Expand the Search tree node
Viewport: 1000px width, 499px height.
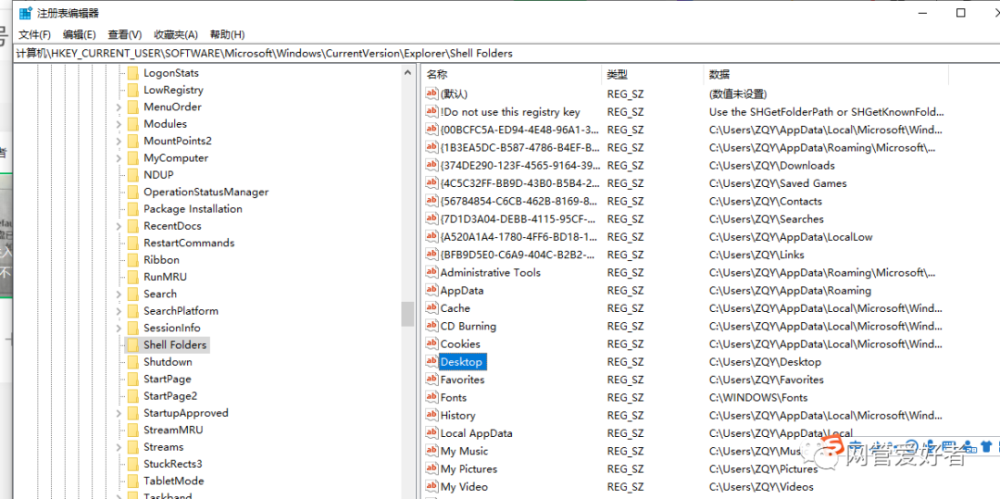(119, 294)
